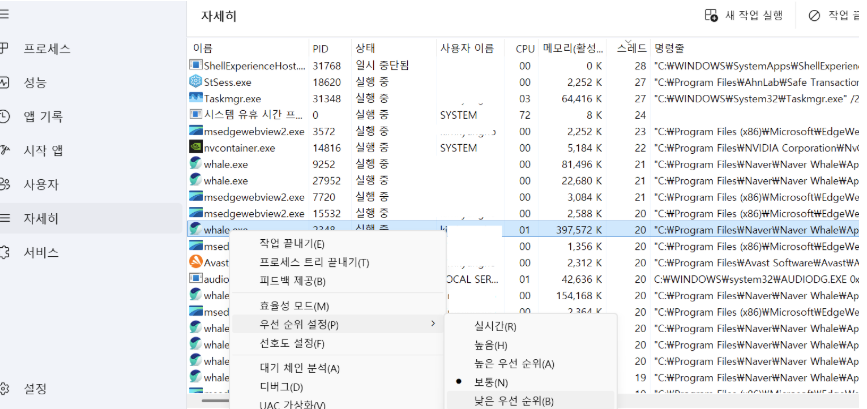Click PID value 18620

point(326,82)
